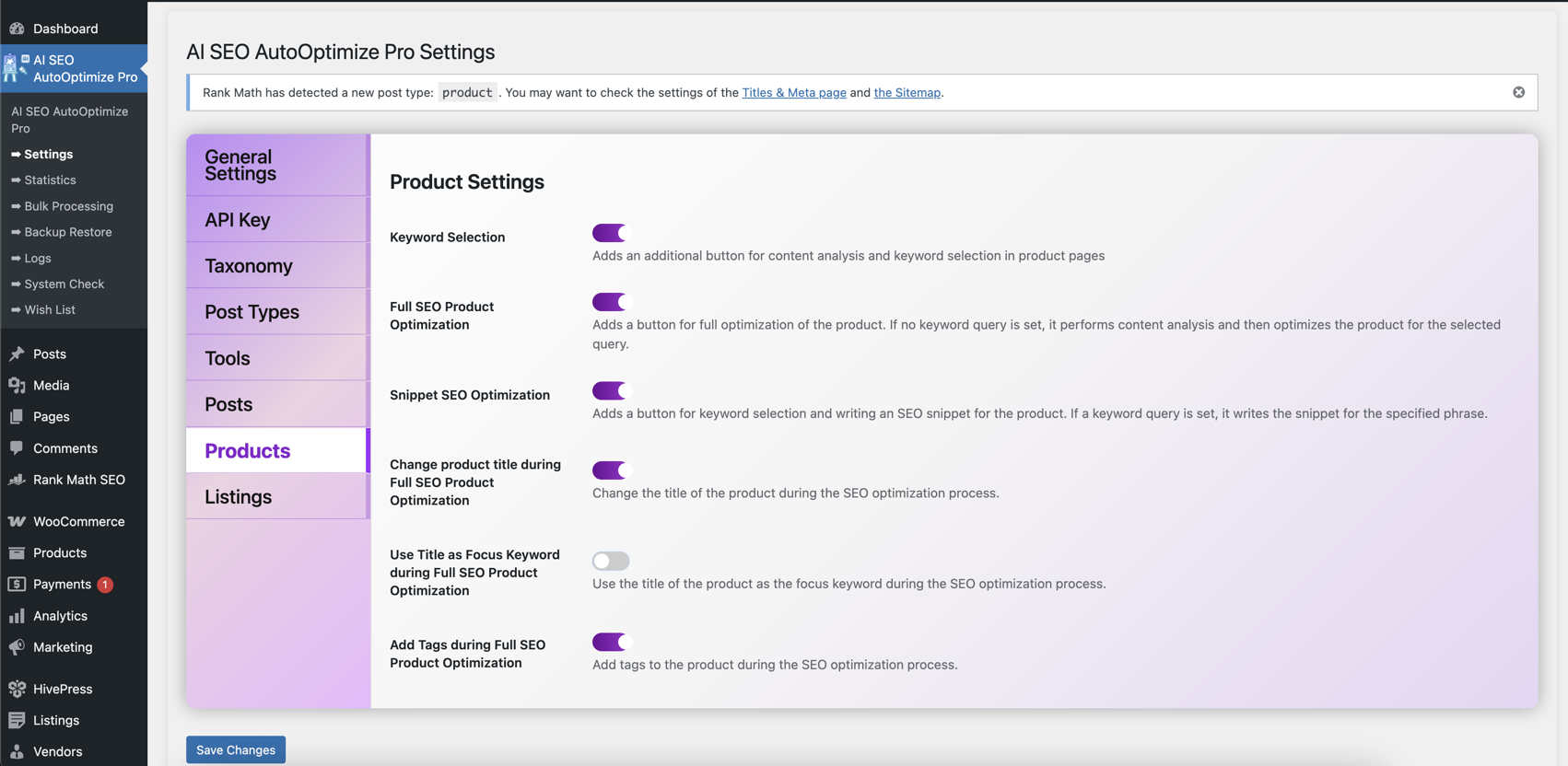
Task: Click the Keyword Selection label
Action: point(447,237)
